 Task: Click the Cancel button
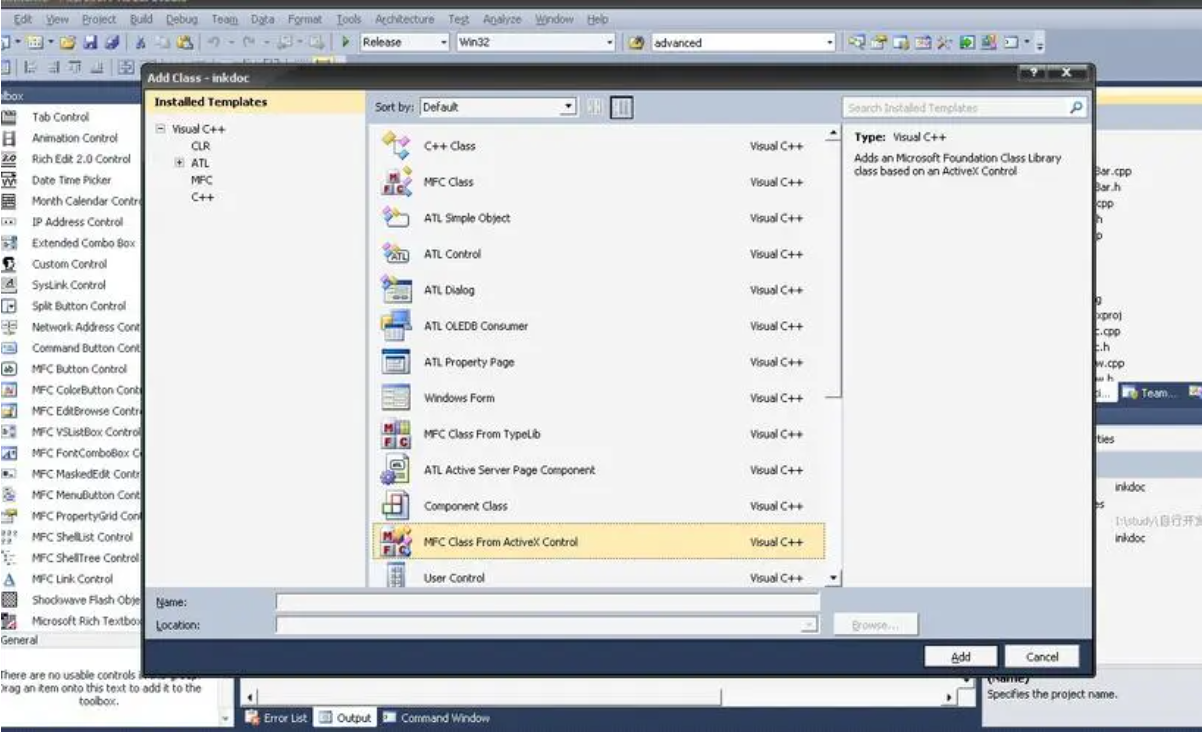click(1042, 657)
